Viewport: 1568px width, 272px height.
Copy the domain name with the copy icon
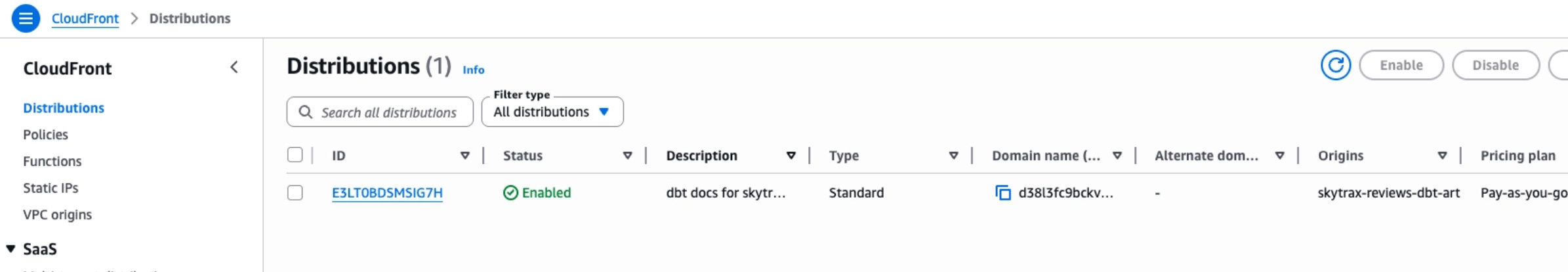(x=1002, y=193)
